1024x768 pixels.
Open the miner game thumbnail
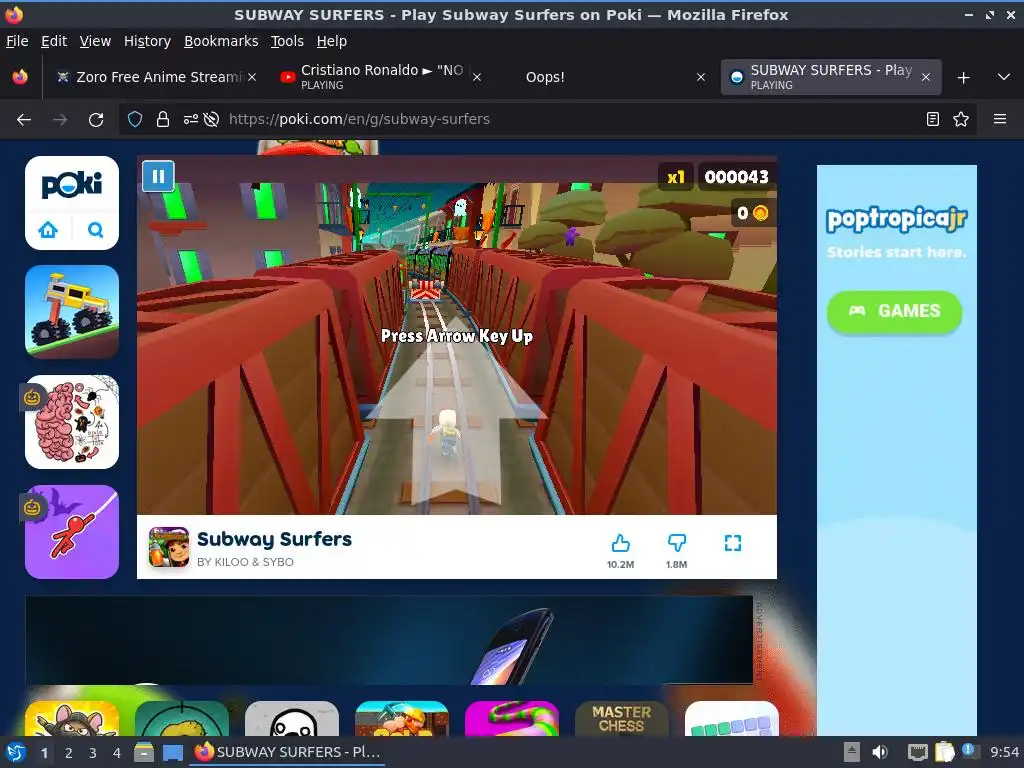(402, 718)
